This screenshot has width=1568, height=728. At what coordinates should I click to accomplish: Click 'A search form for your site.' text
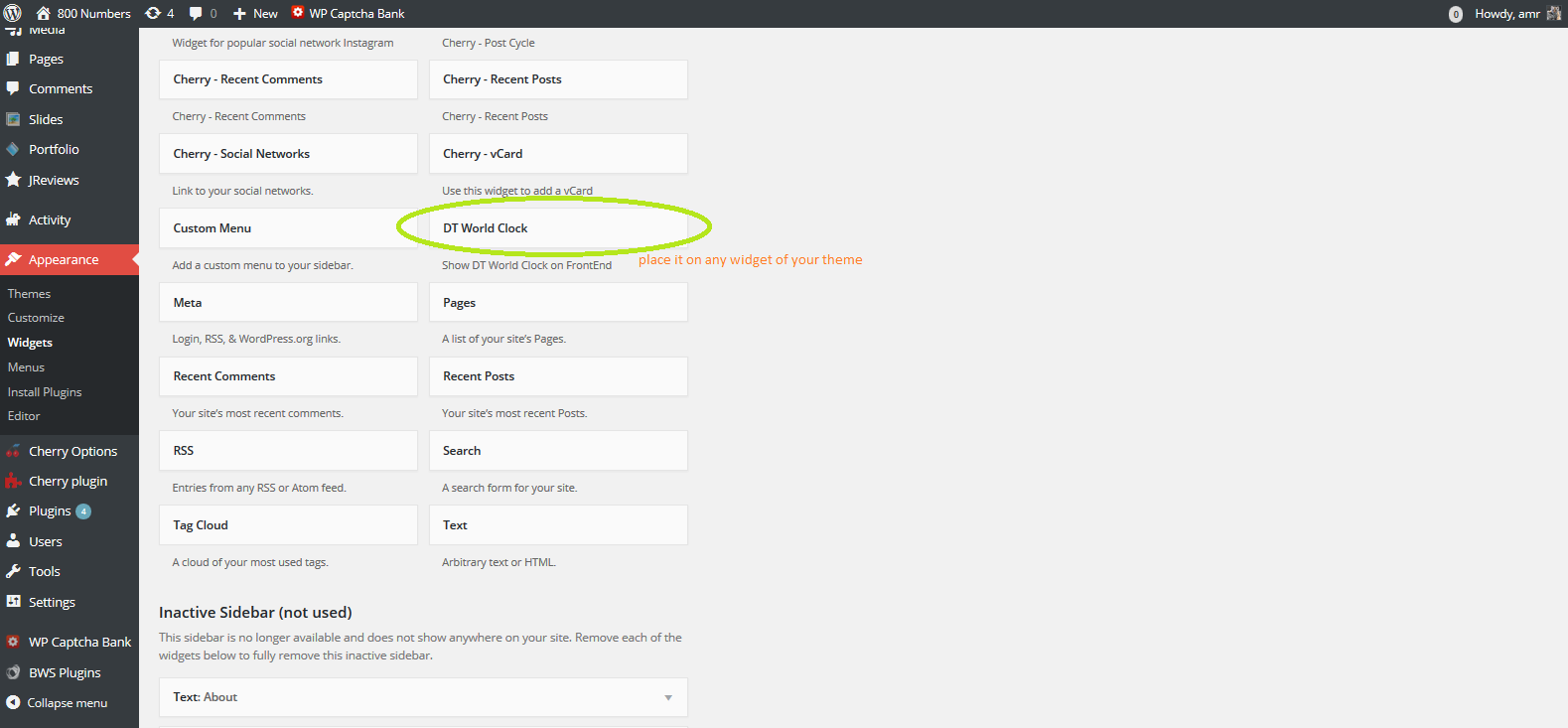tap(509, 488)
